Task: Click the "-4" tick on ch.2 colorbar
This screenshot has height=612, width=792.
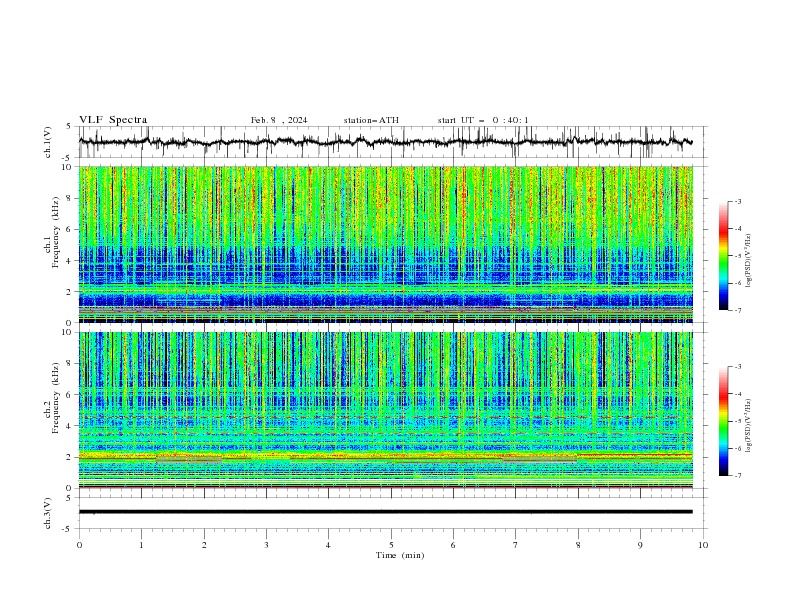Action: (737, 394)
